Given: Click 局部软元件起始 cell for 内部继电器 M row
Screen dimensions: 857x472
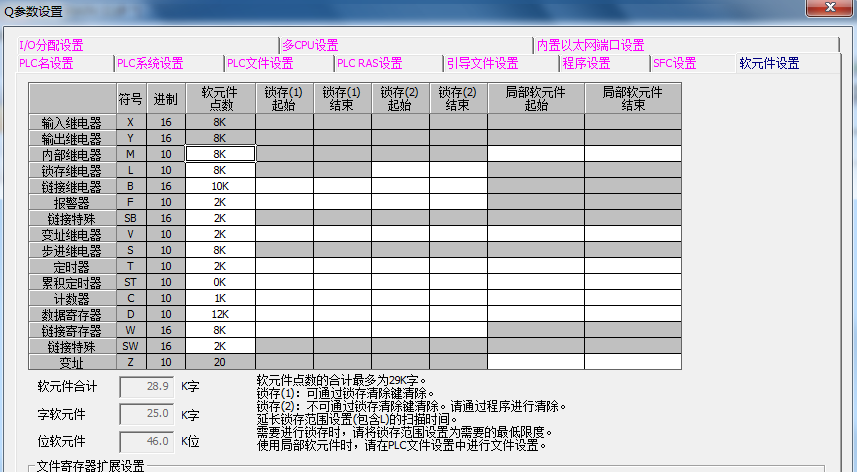Looking at the screenshot, I should point(536,154).
